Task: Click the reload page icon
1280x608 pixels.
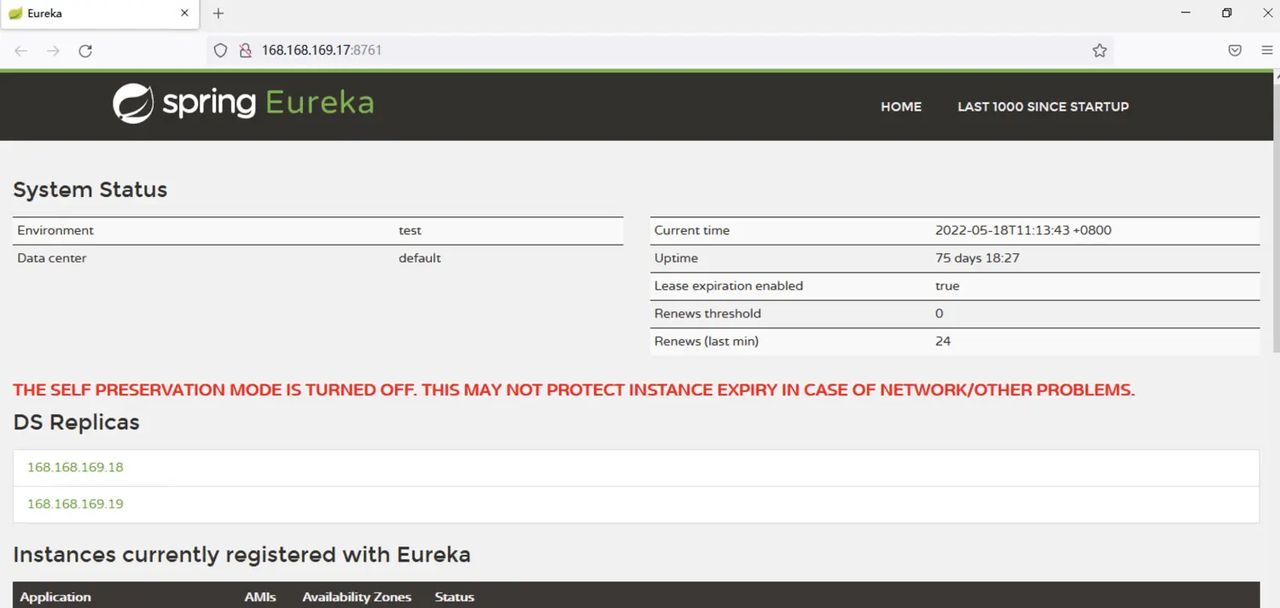Action: (x=85, y=50)
